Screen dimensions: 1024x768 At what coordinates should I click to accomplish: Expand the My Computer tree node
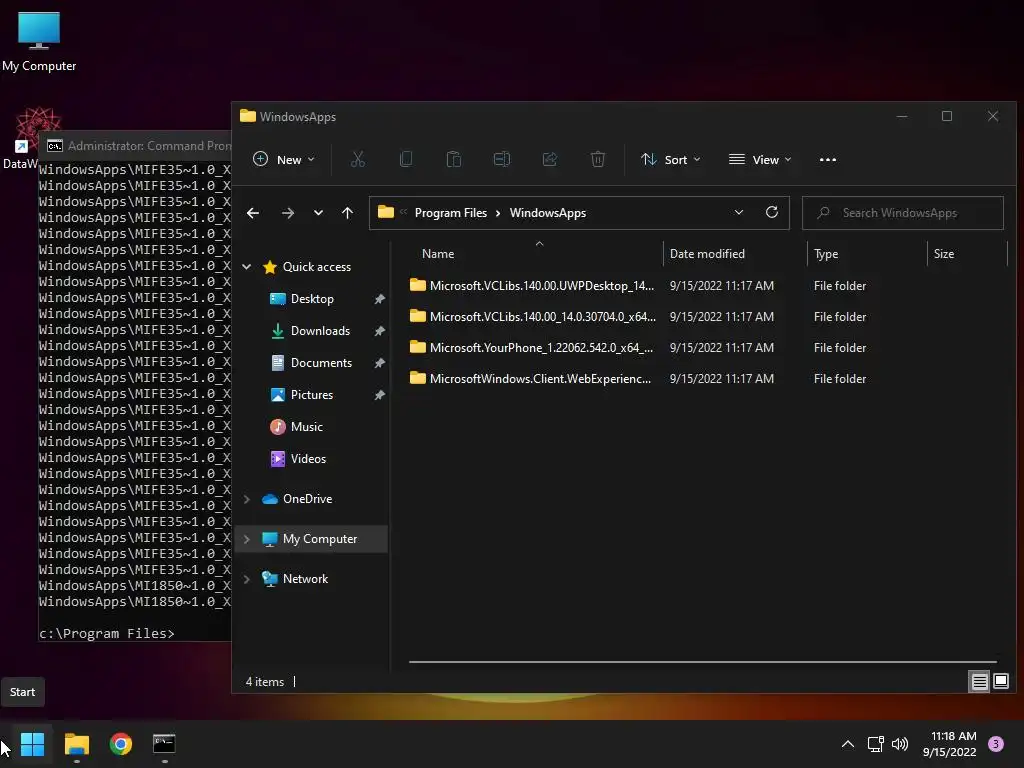(247, 539)
